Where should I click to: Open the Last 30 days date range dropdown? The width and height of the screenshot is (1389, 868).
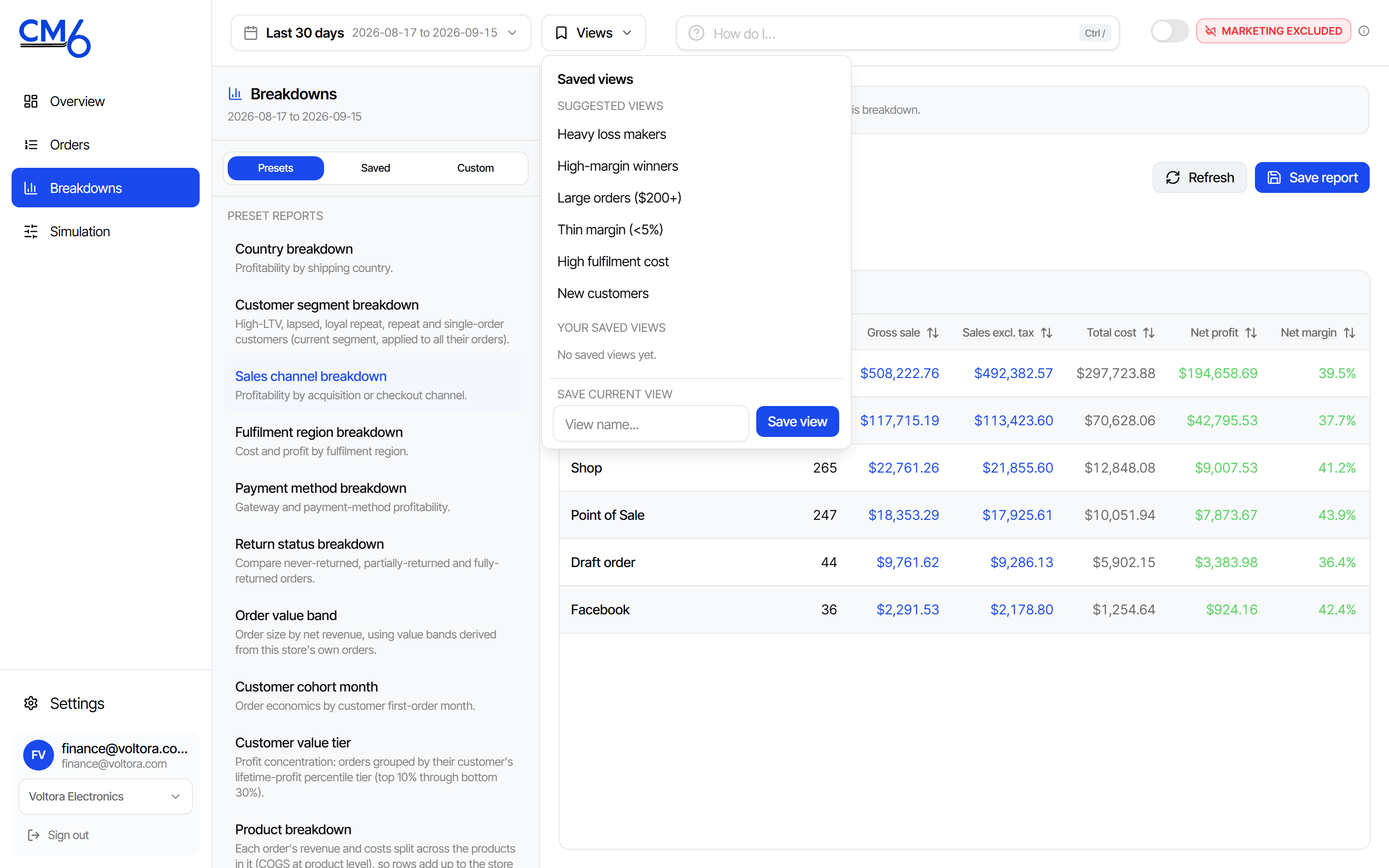(x=381, y=33)
